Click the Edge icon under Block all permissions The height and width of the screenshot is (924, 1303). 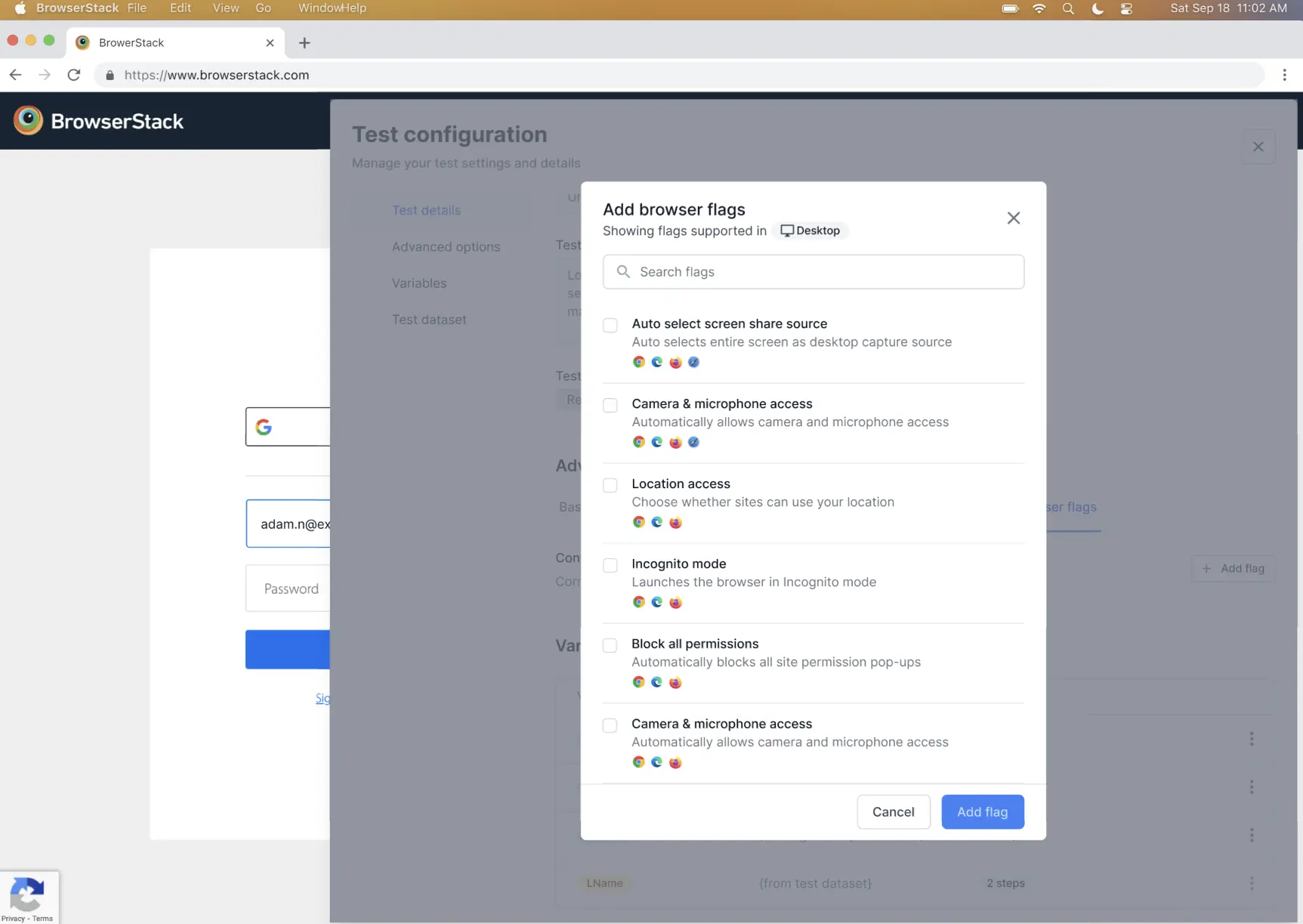[656, 682]
